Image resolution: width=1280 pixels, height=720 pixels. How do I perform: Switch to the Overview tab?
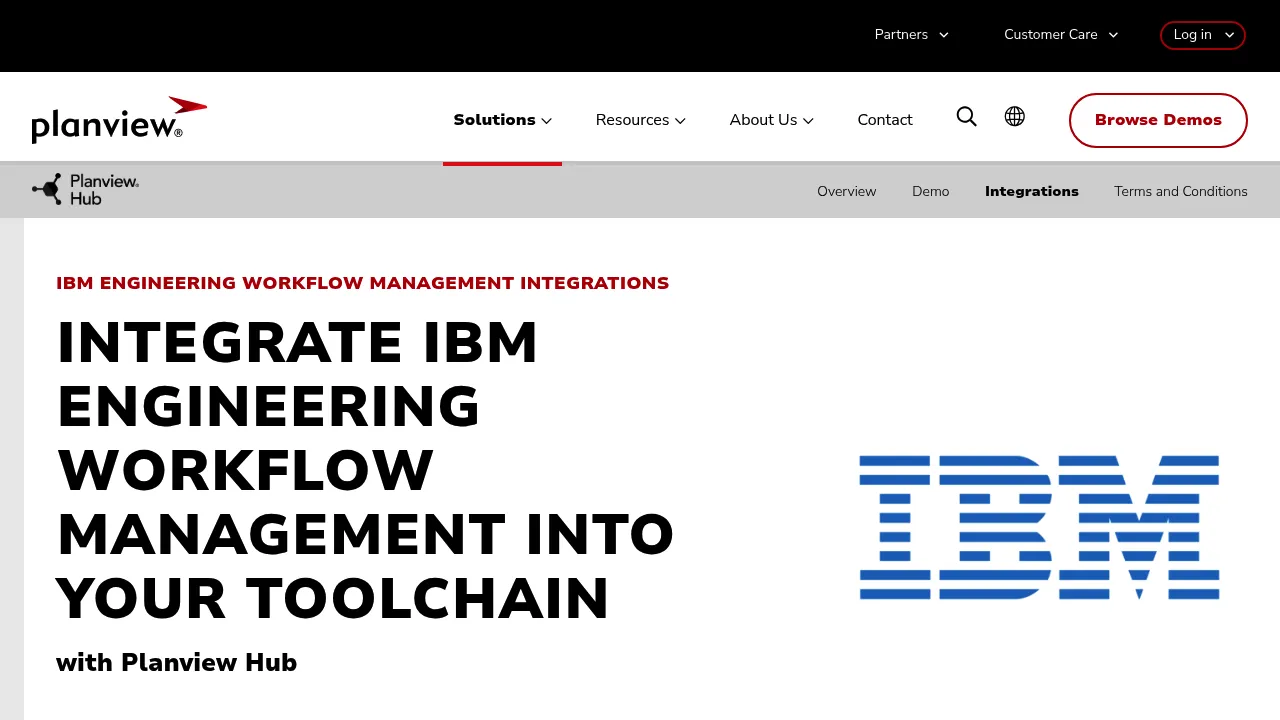847,191
